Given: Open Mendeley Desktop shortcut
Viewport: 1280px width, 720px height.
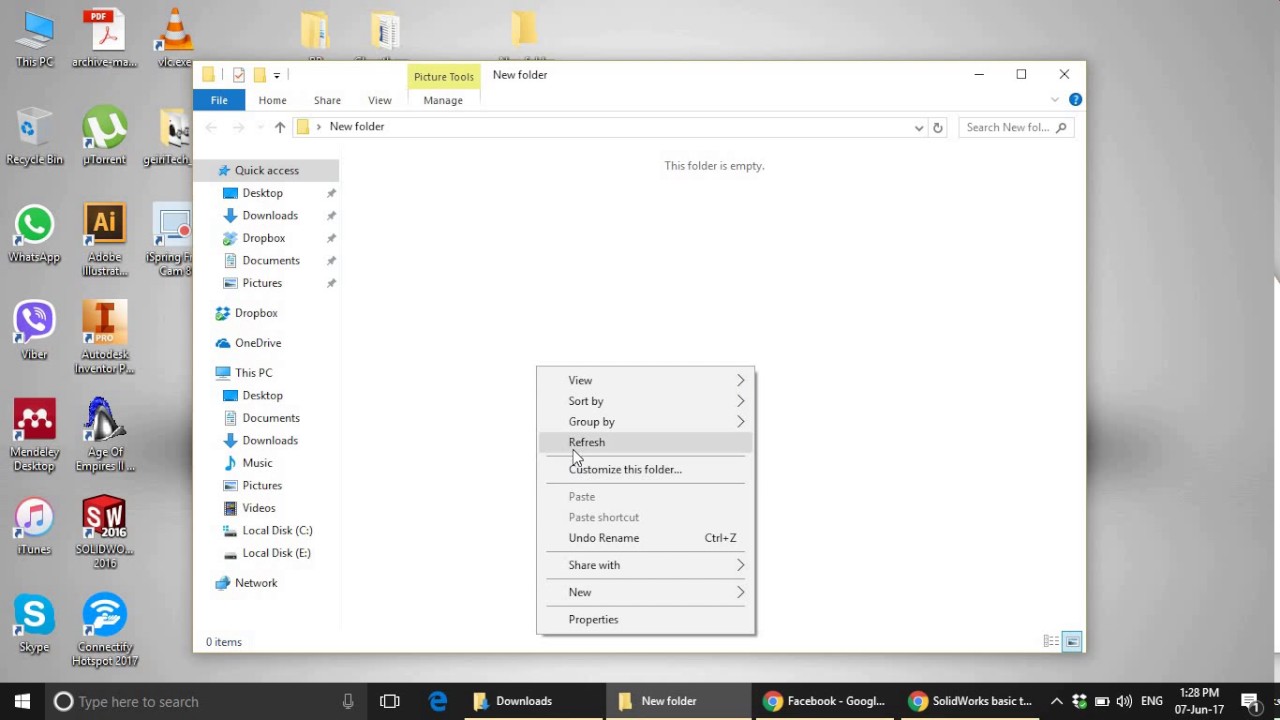Looking at the screenshot, I should click(34, 436).
